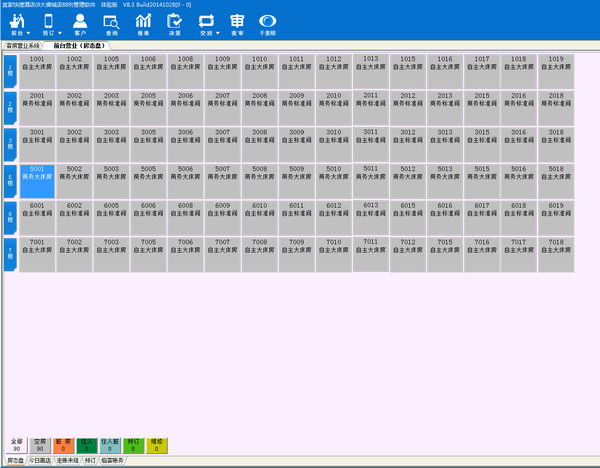Select the 预订 bottom tab
This screenshot has width=600, height=468.
coord(90,460)
